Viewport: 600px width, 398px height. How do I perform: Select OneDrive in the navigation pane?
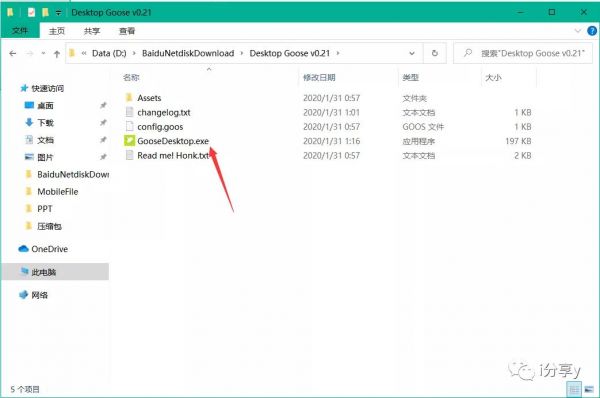click(x=49, y=249)
